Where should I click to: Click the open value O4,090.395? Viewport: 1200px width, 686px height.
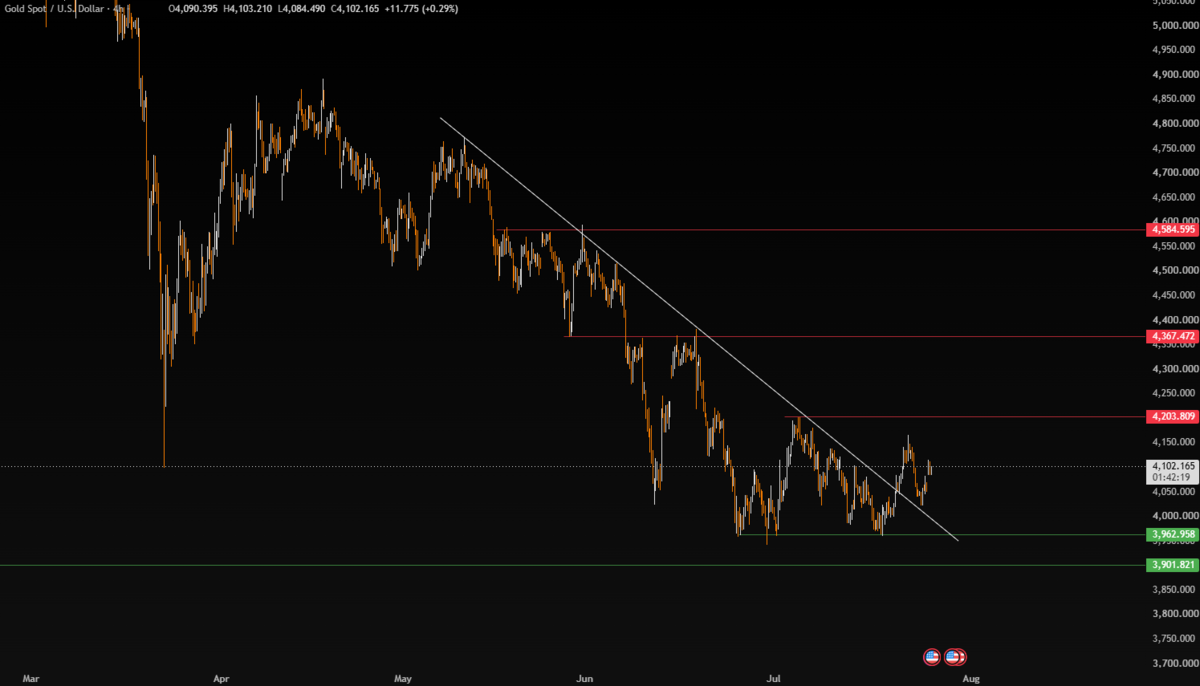[193, 9]
